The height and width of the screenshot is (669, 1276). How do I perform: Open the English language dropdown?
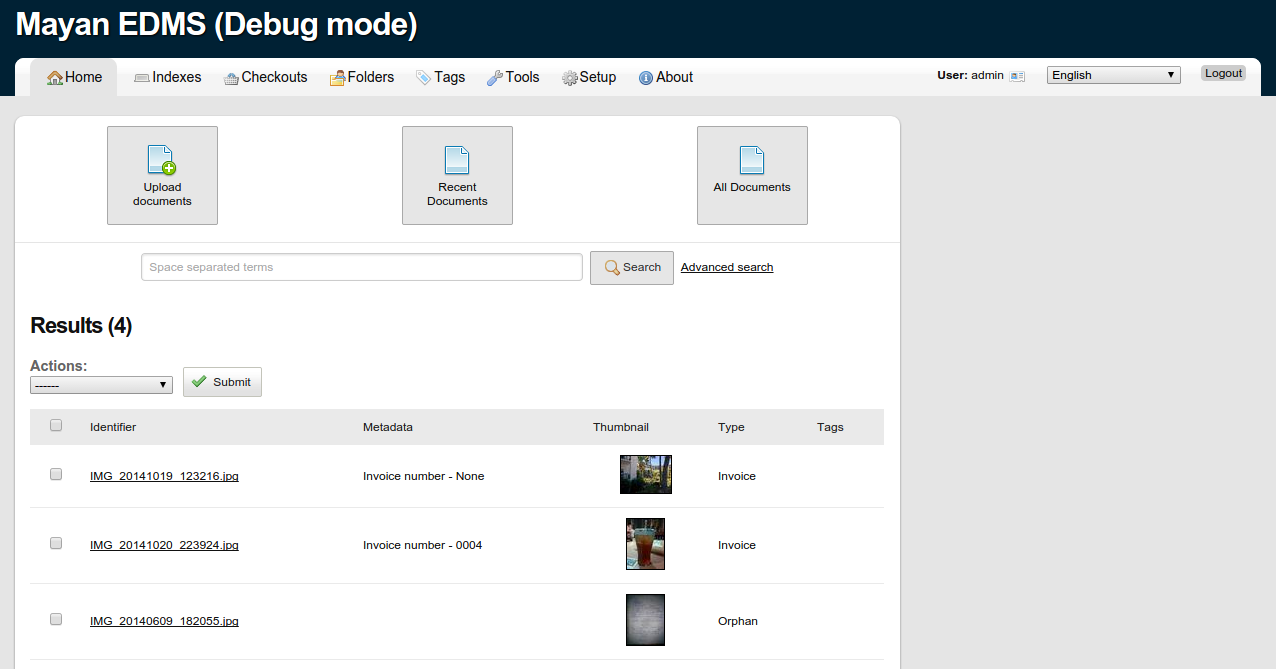1113,75
